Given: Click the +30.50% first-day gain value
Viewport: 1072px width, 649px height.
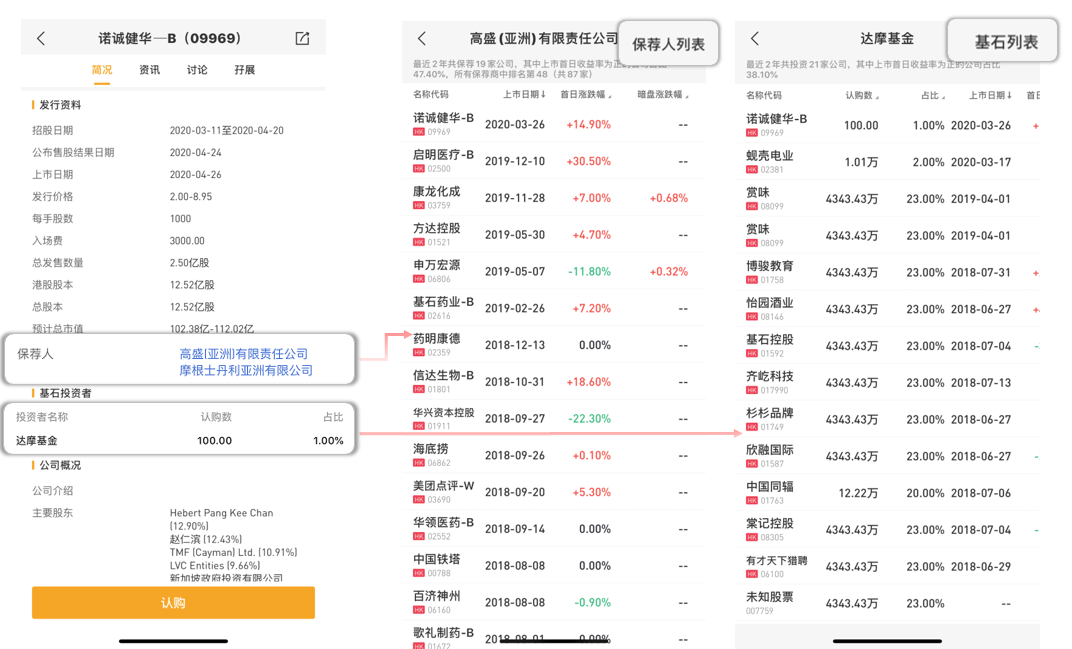Looking at the screenshot, I should [589, 161].
